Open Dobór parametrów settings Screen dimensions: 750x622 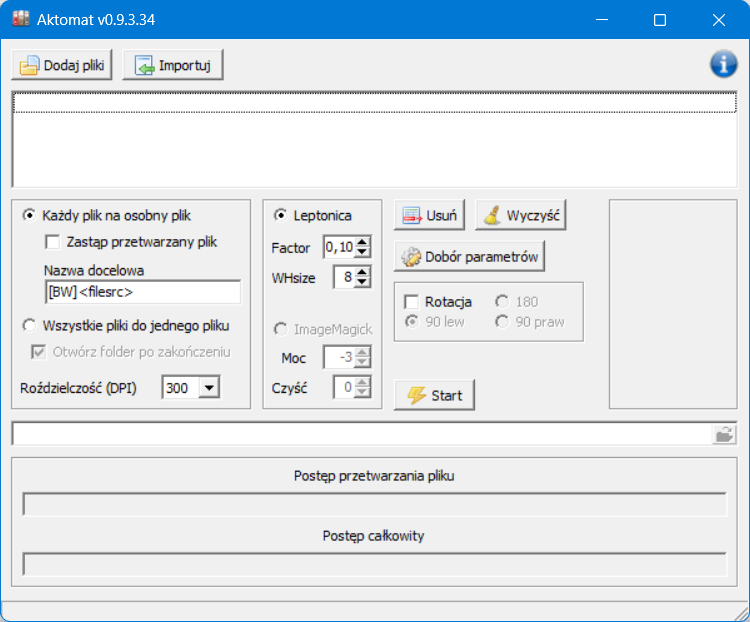point(470,257)
